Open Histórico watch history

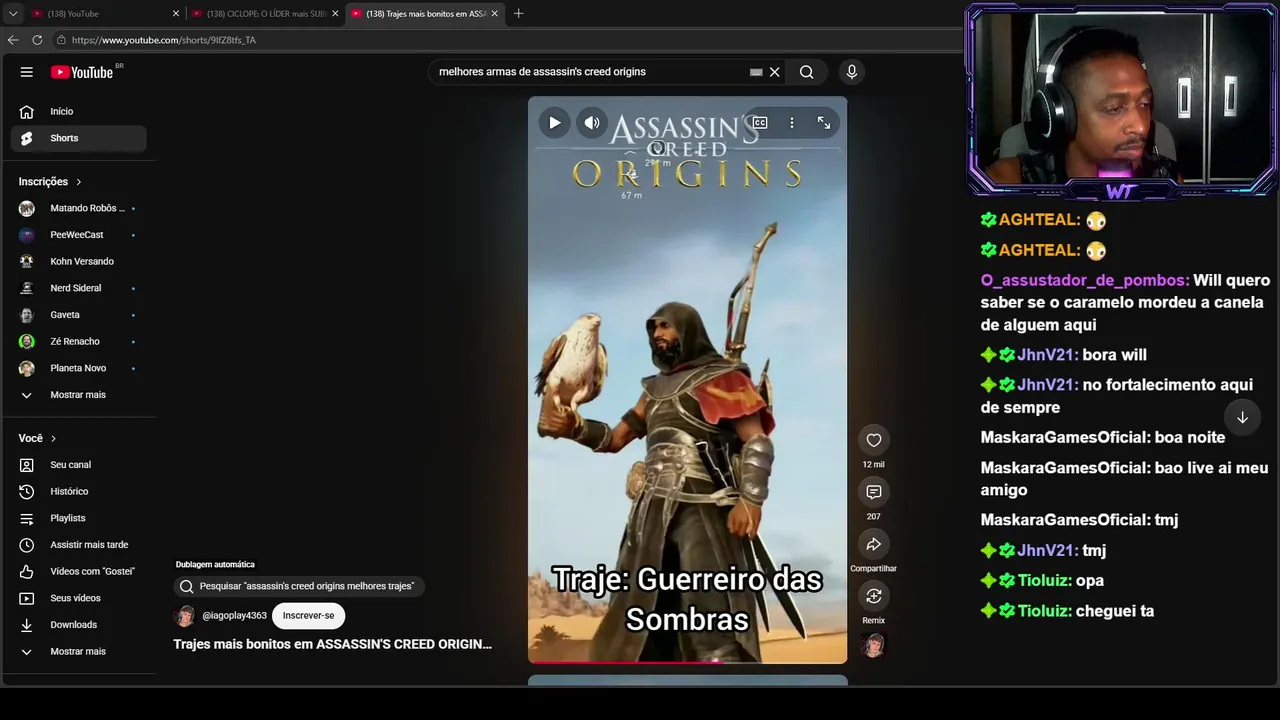[78, 492]
